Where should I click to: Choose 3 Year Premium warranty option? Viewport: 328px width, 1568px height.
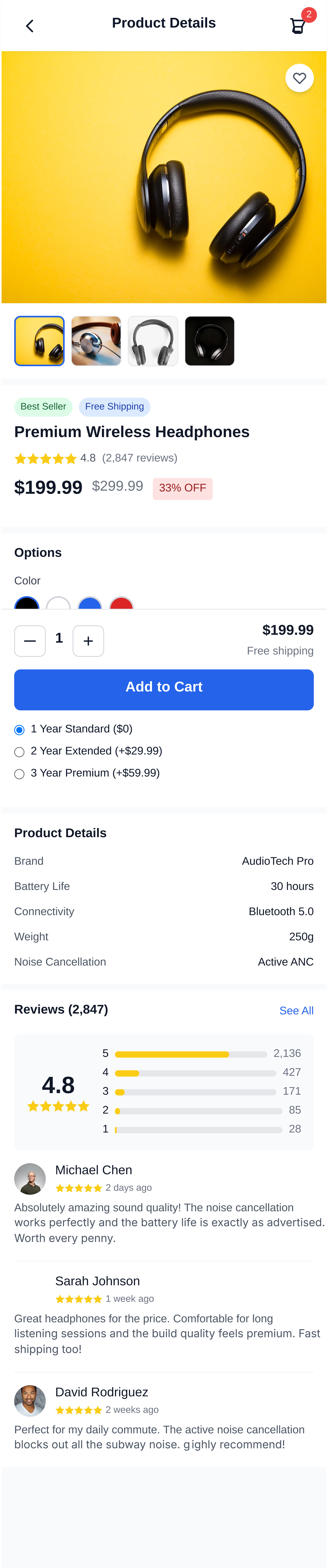click(20, 774)
